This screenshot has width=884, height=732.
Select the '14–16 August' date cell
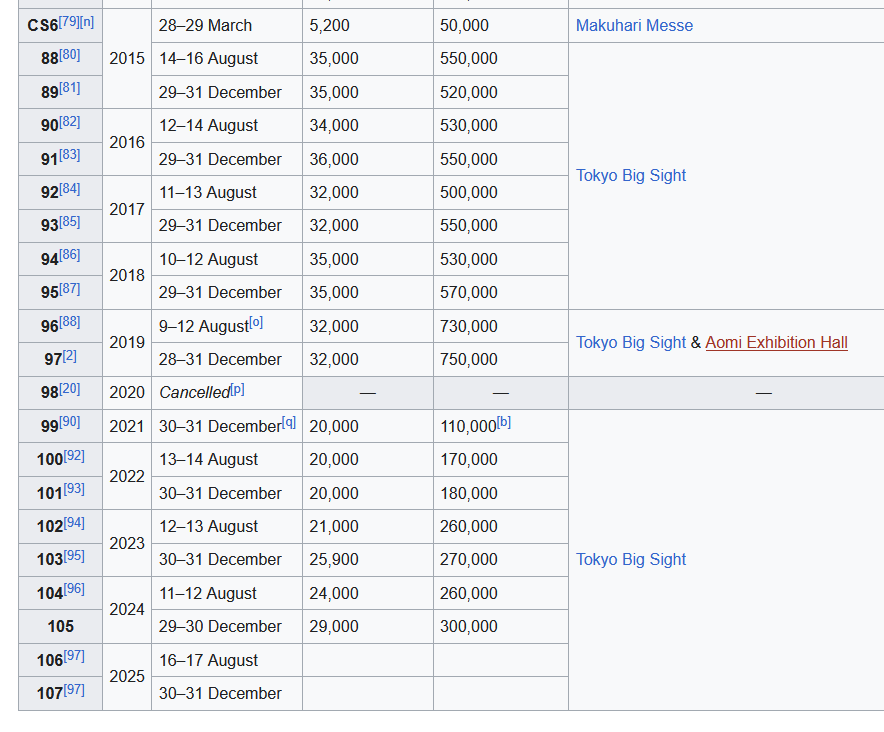(227, 59)
